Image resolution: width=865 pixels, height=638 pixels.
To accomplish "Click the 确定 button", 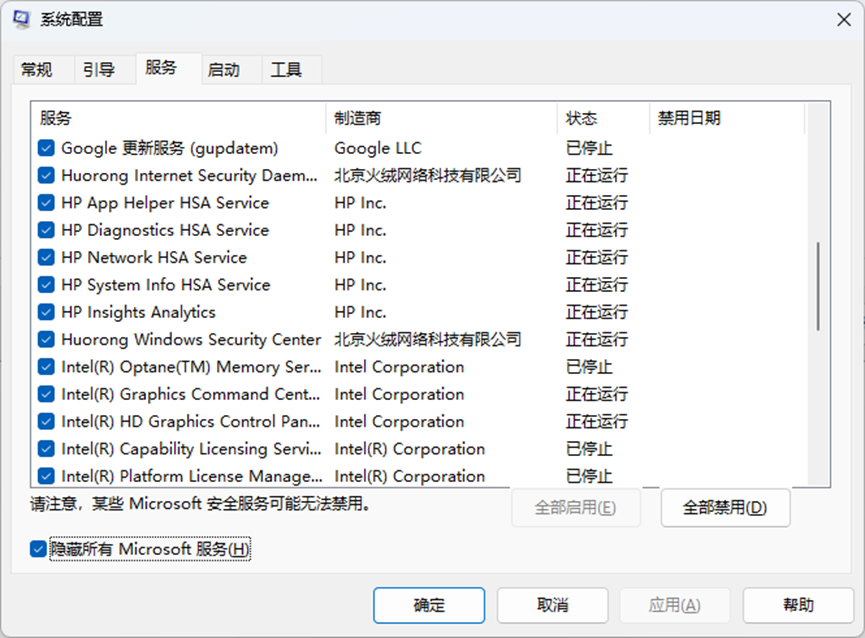I will click(429, 605).
